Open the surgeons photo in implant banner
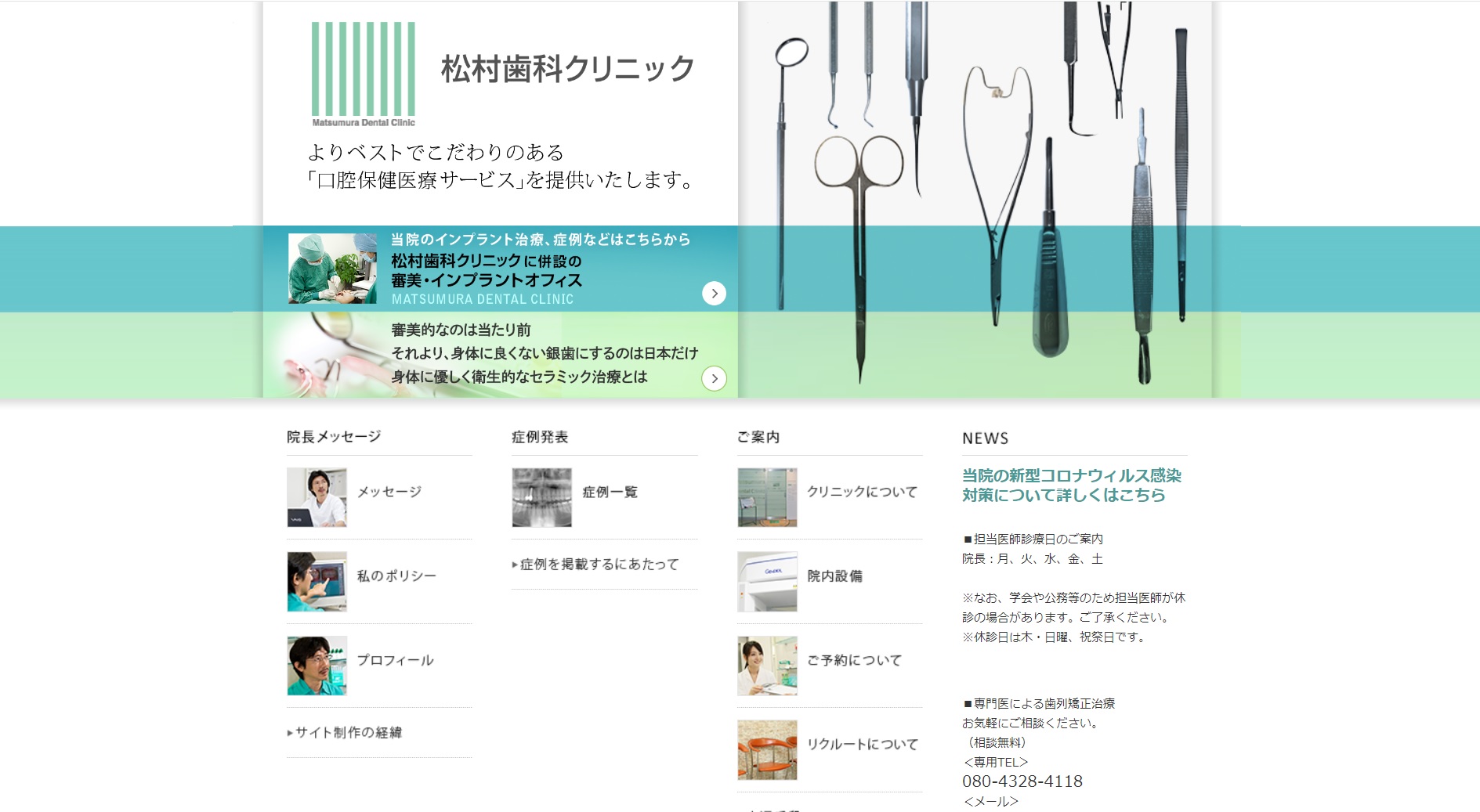The height and width of the screenshot is (812, 1480). point(332,269)
